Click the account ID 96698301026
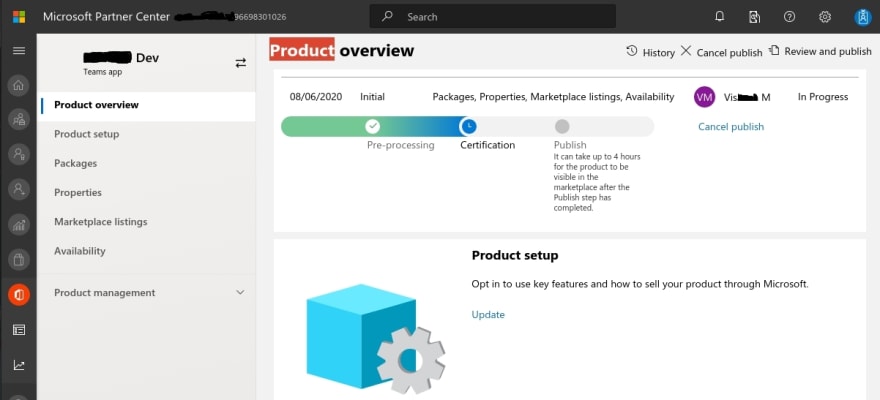880x400 pixels. 260,17
